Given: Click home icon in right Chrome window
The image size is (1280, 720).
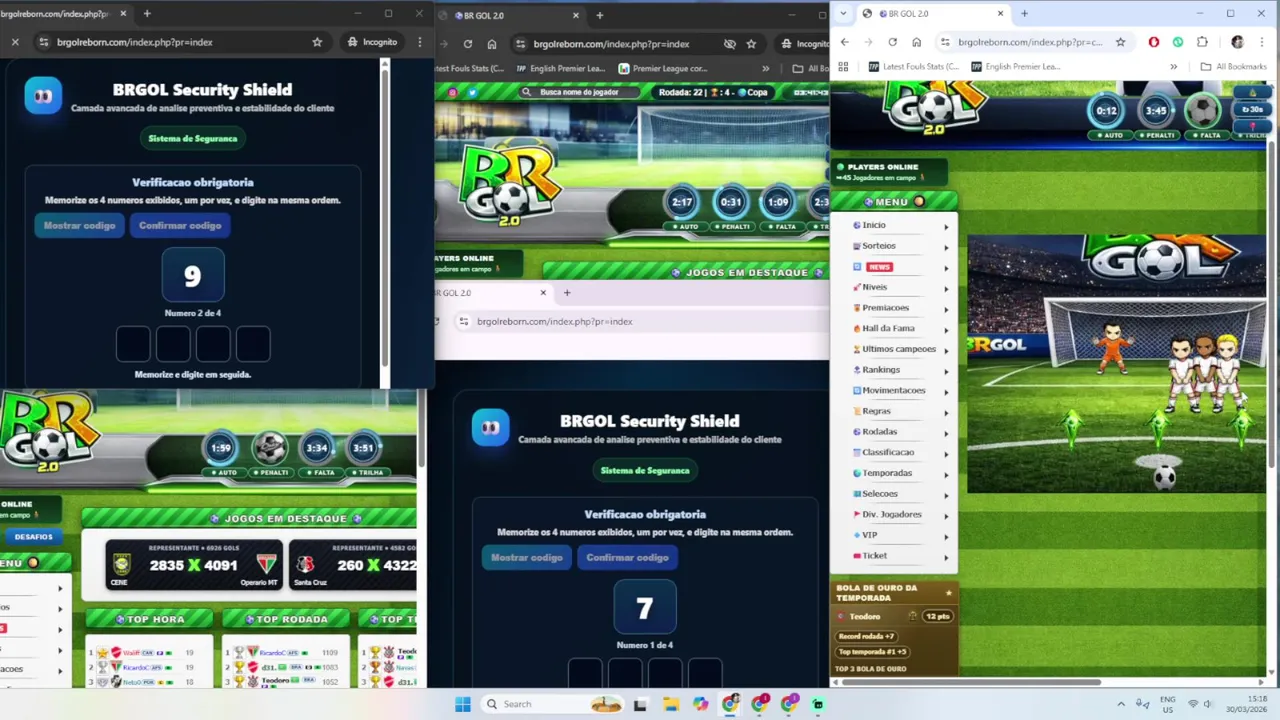Looking at the screenshot, I should point(916,42).
